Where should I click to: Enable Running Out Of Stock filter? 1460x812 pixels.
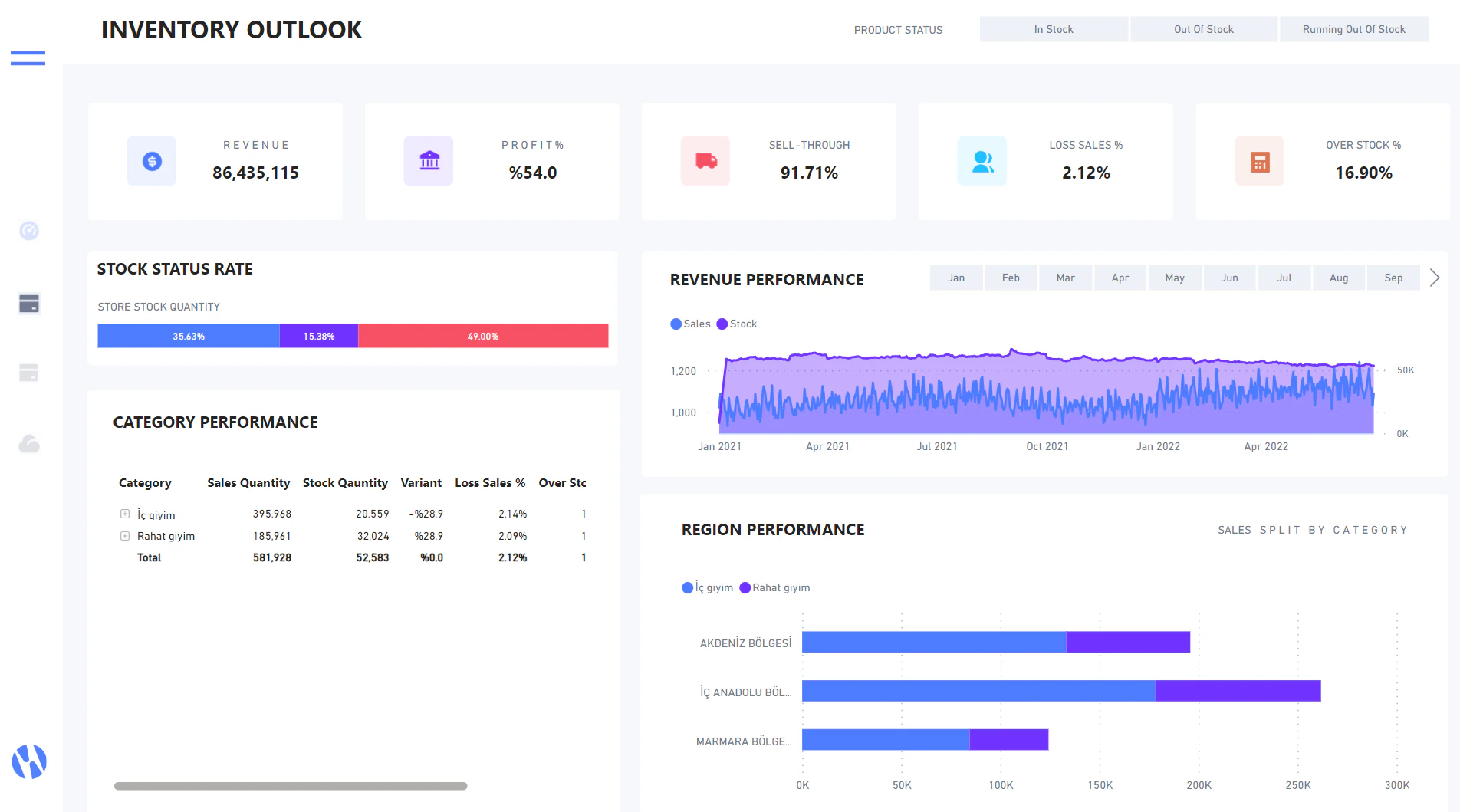click(x=1353, y=28)
